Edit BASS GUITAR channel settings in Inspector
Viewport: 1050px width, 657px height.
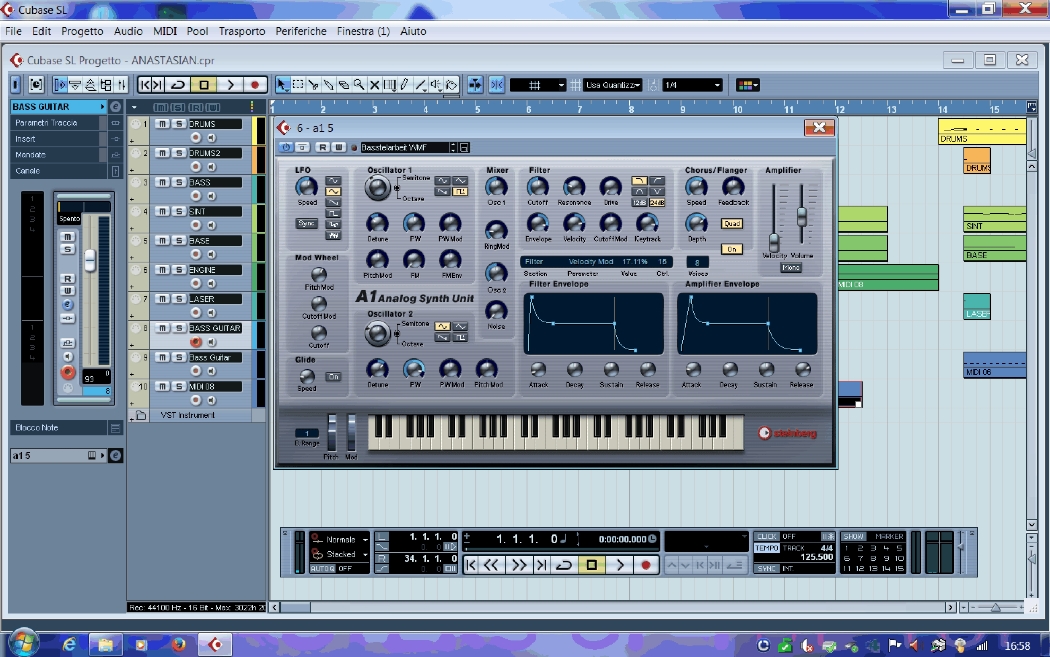(115, 106)
